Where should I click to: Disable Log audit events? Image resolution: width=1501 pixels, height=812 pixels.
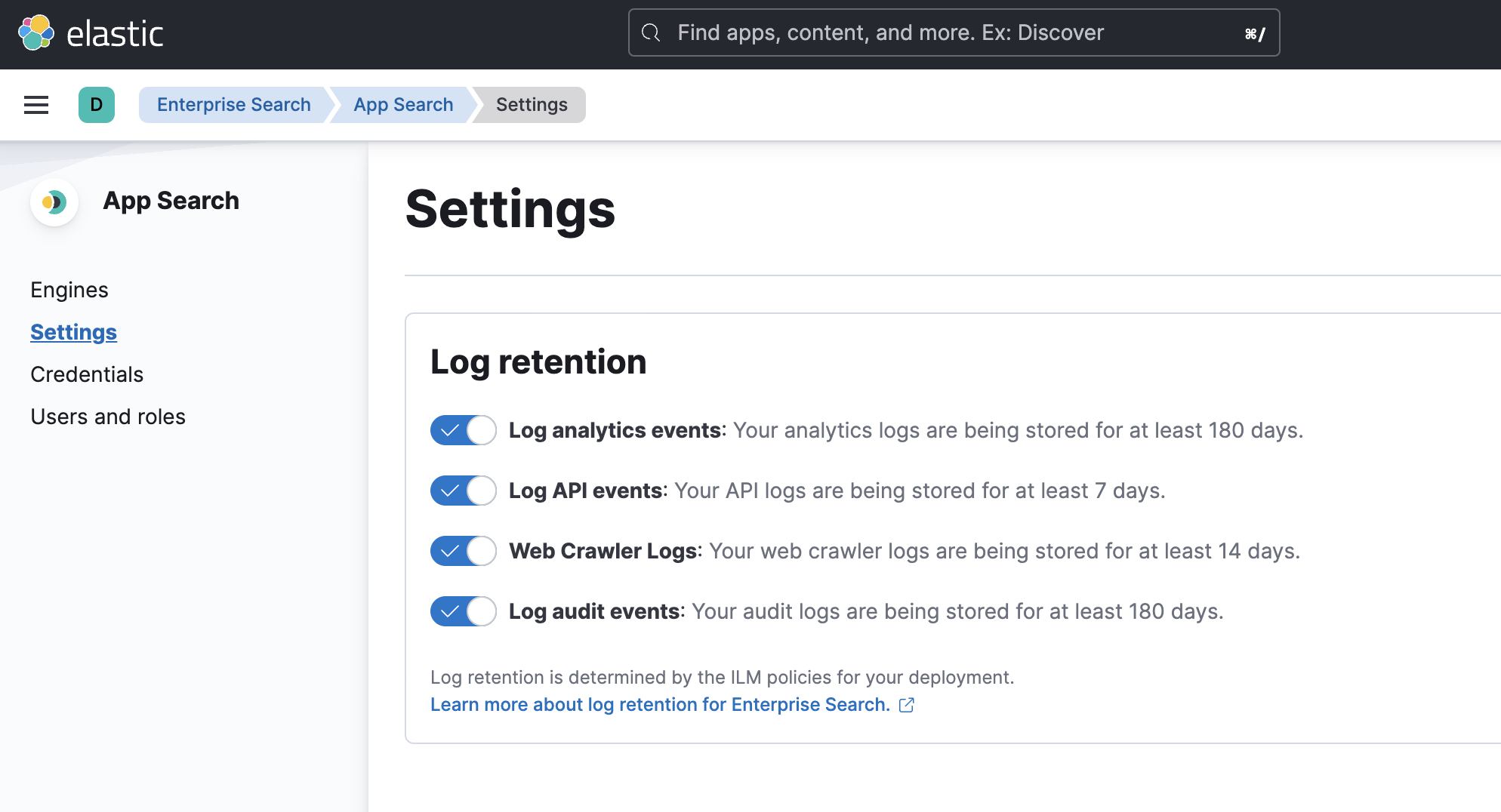coord(463,611)
